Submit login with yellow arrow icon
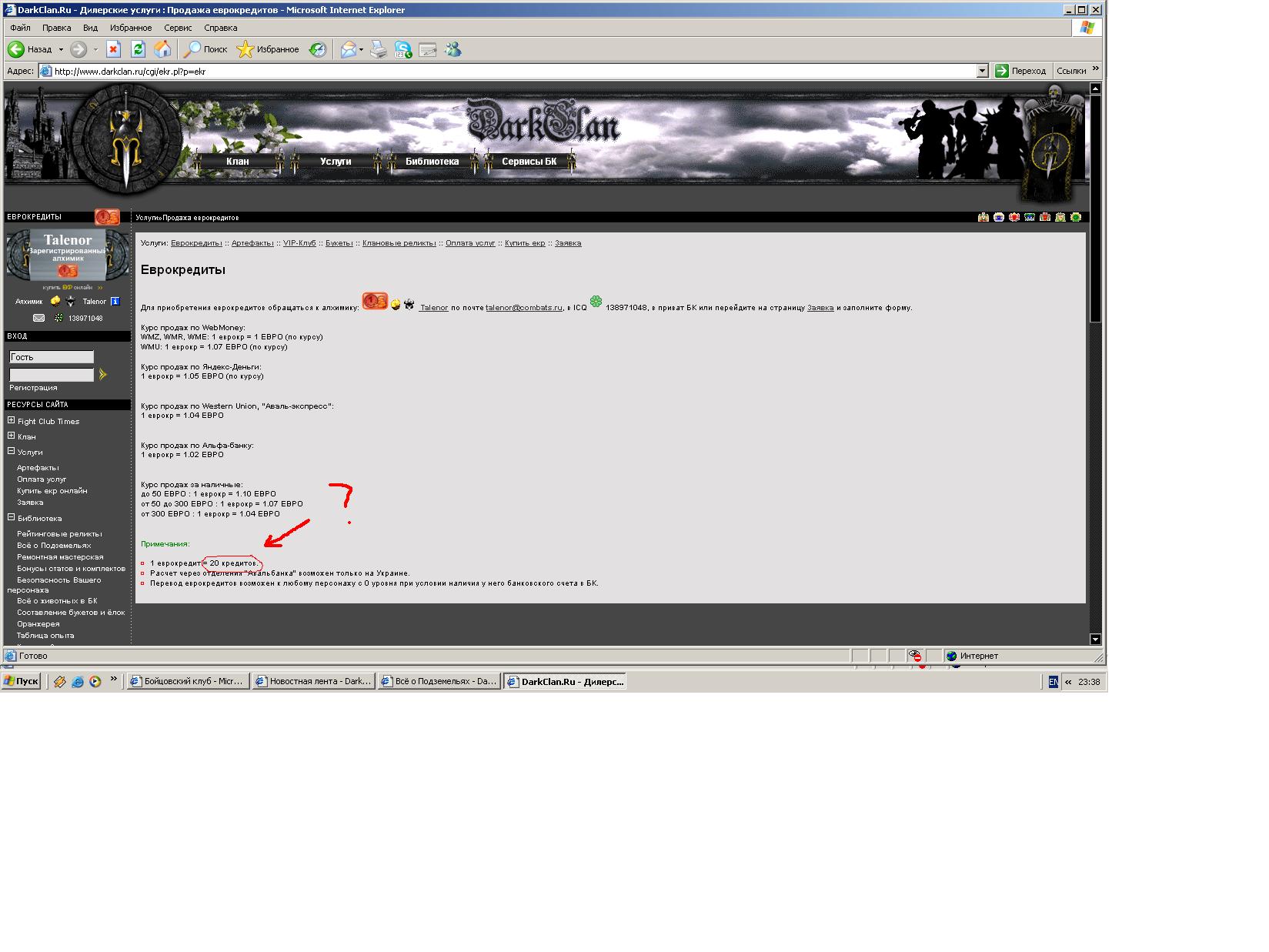The height and width of the screenshot is (952, 1269). point(103,375)
